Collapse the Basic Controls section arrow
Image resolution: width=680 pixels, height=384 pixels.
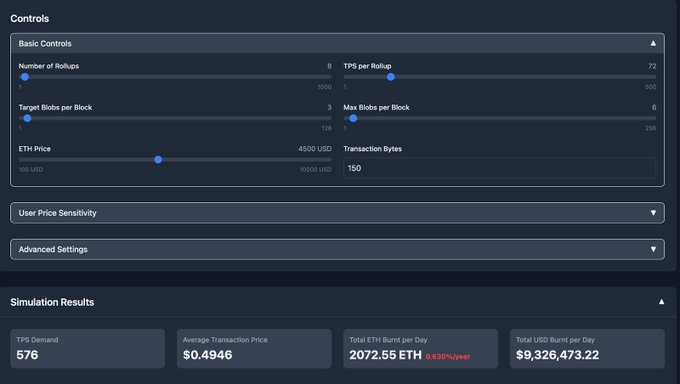(653, 43)
